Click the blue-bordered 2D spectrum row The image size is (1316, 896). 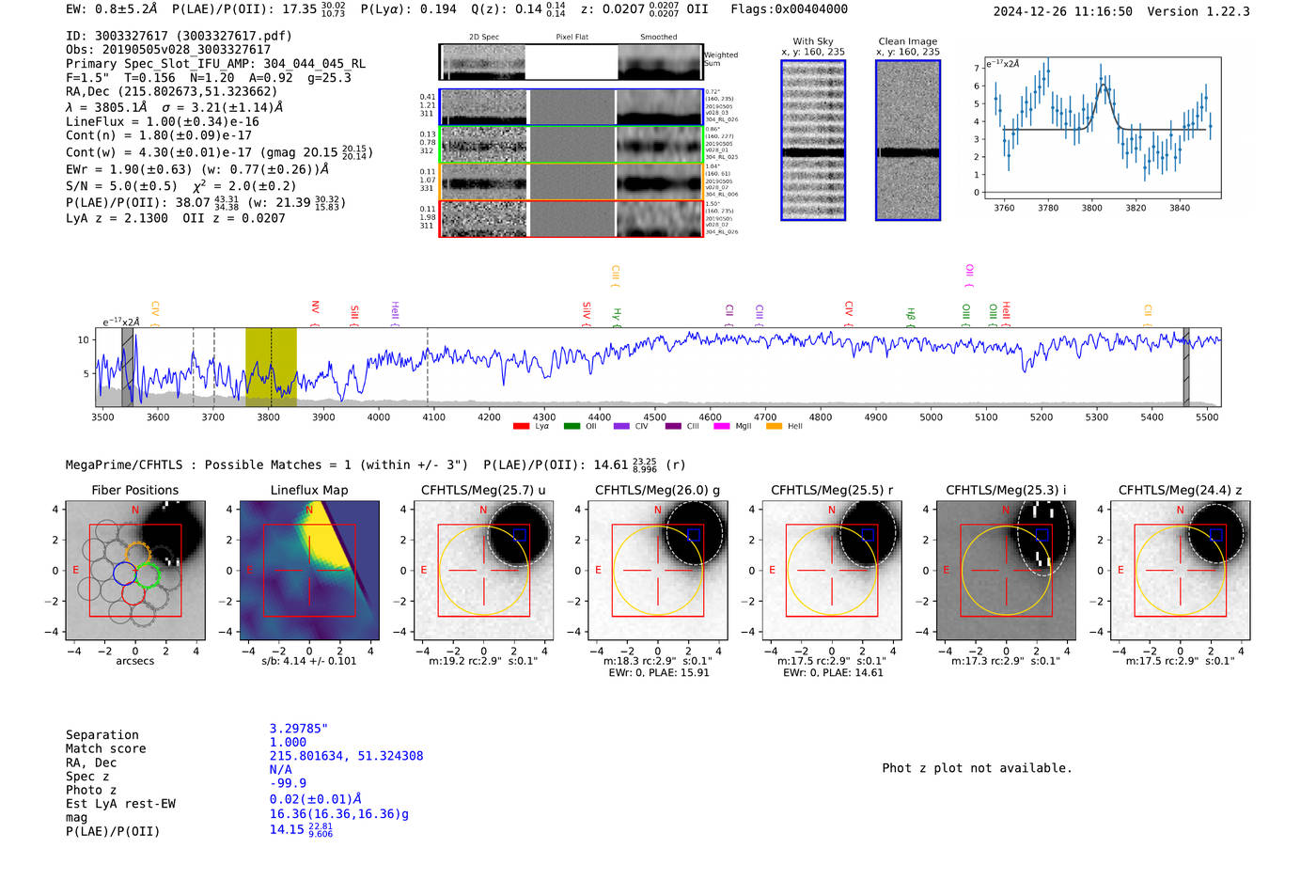pos(571,107)
